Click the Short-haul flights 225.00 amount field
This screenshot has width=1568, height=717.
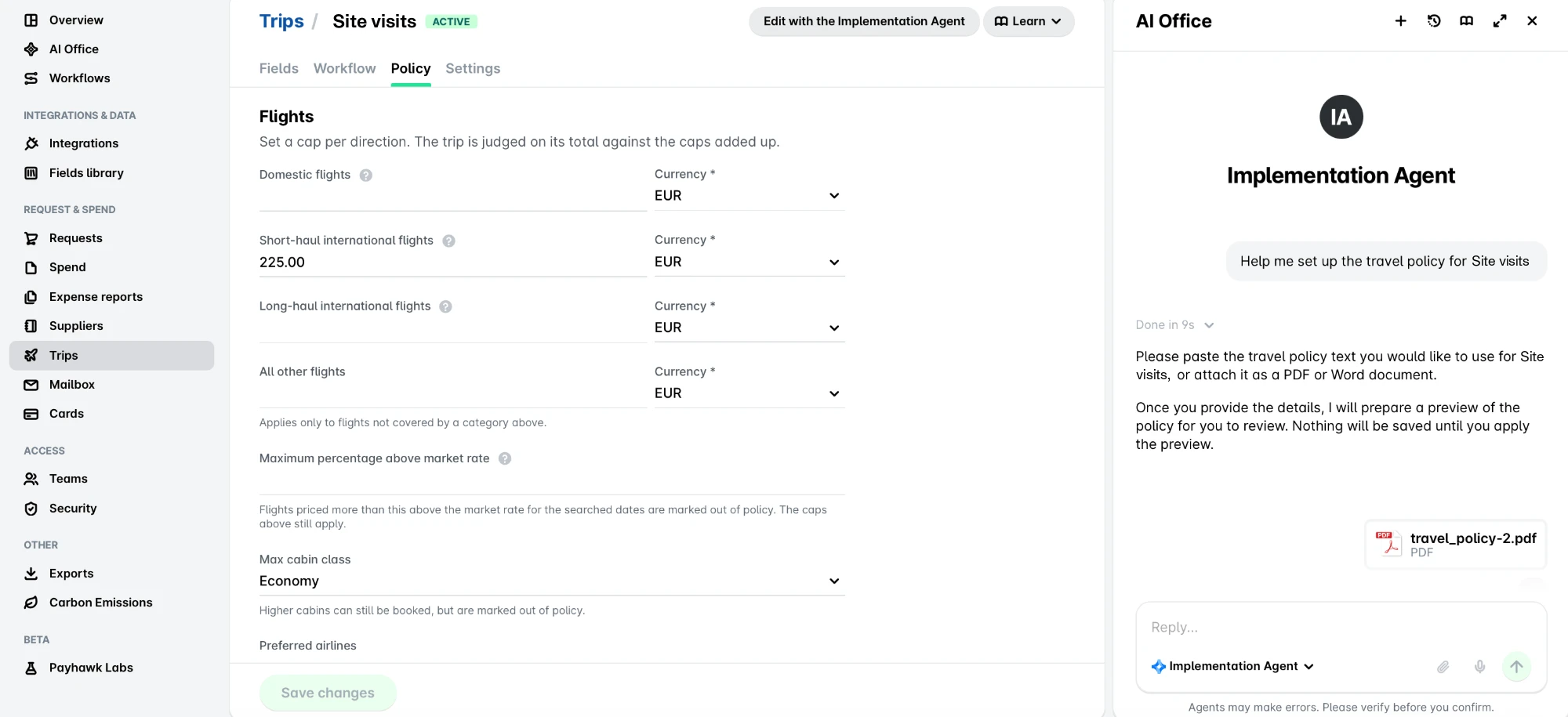pyautogui.click(x=452, y=263)
